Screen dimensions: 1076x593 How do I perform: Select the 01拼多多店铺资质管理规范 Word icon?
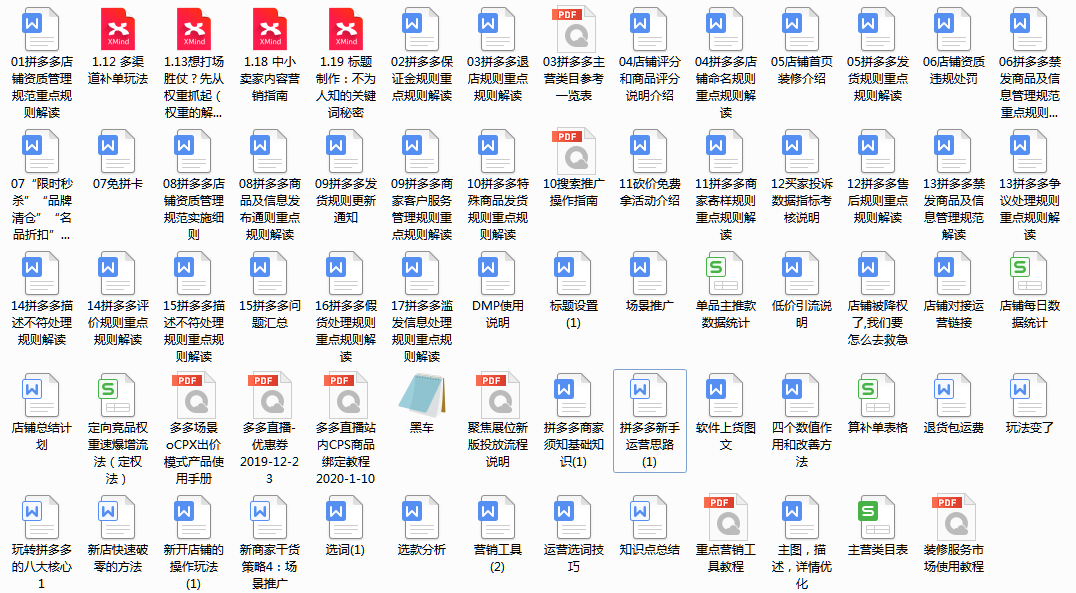[41, 29]
